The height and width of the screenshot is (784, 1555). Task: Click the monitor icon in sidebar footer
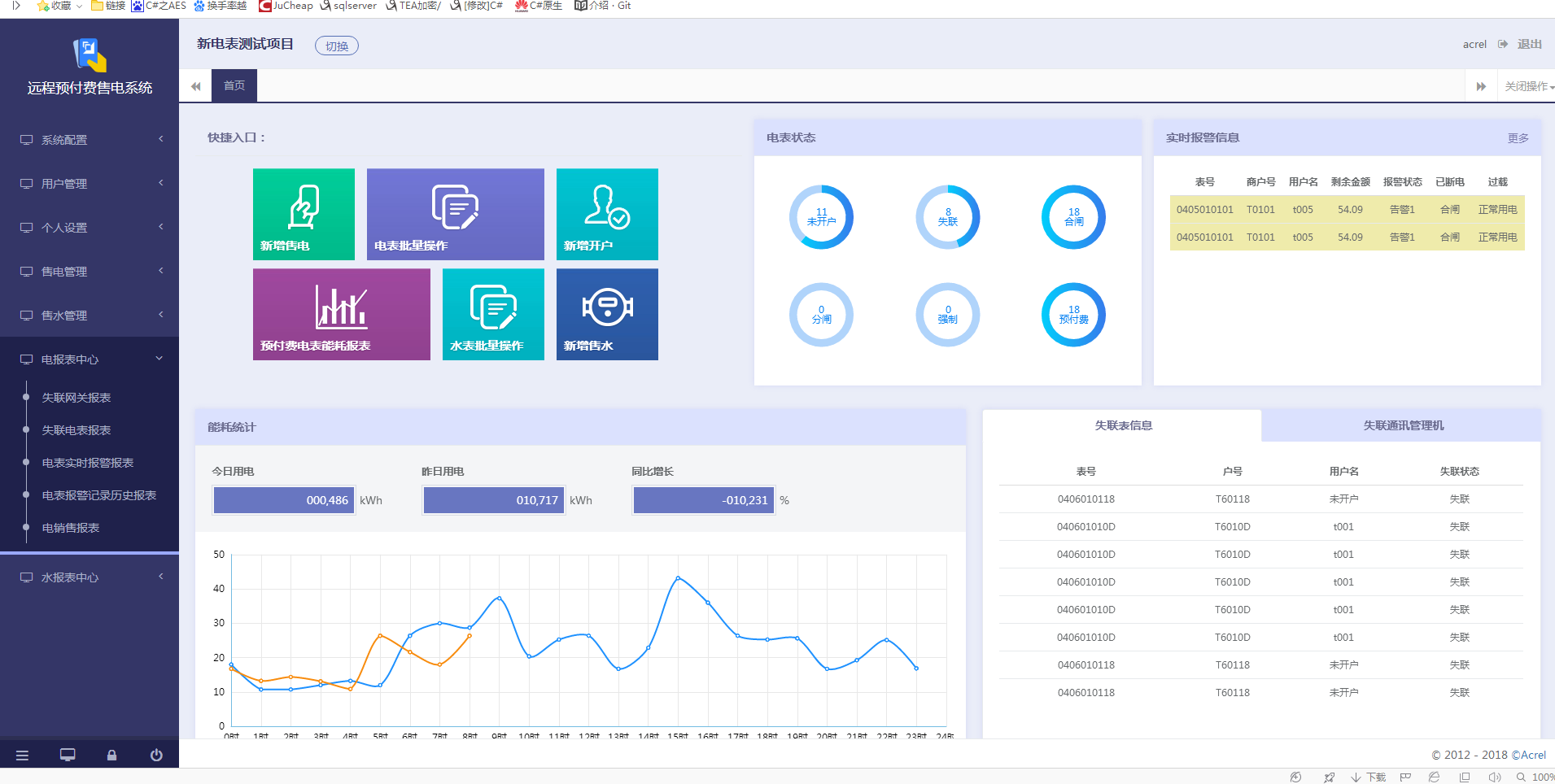(x=68, y=755)
